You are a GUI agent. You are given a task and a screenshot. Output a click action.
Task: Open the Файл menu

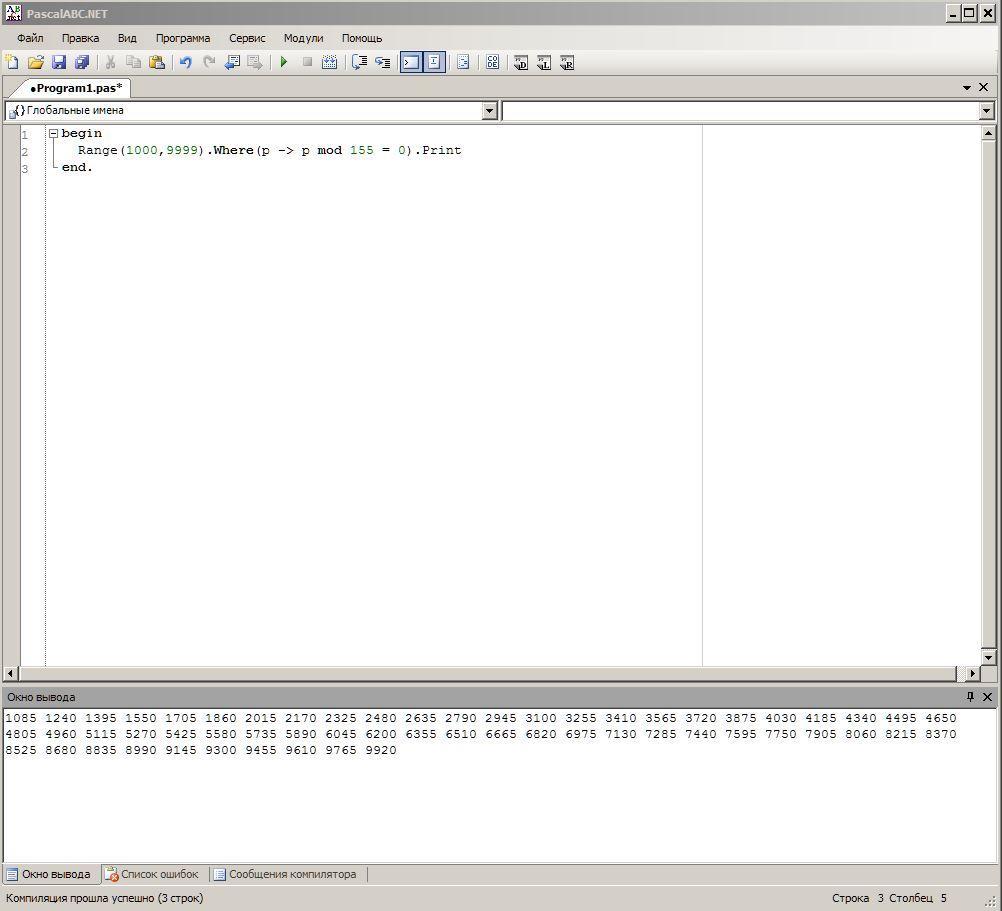coord(30,38)
